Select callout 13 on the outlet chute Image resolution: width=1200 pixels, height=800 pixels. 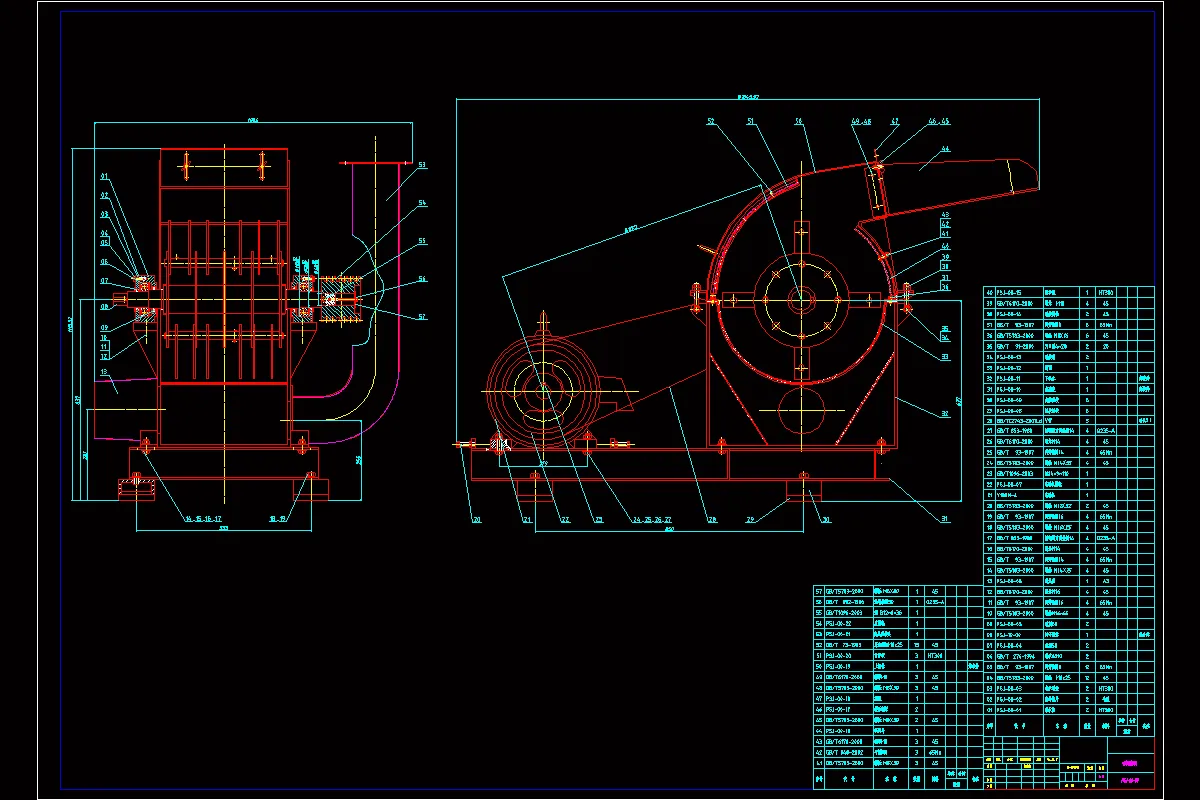(103, 371)
